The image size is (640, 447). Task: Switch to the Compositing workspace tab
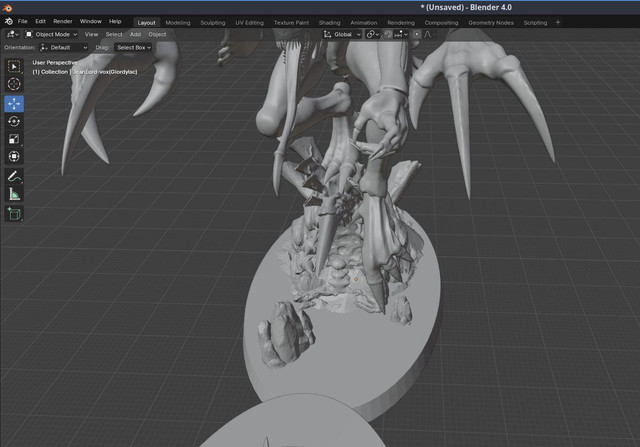coord(441,23)
